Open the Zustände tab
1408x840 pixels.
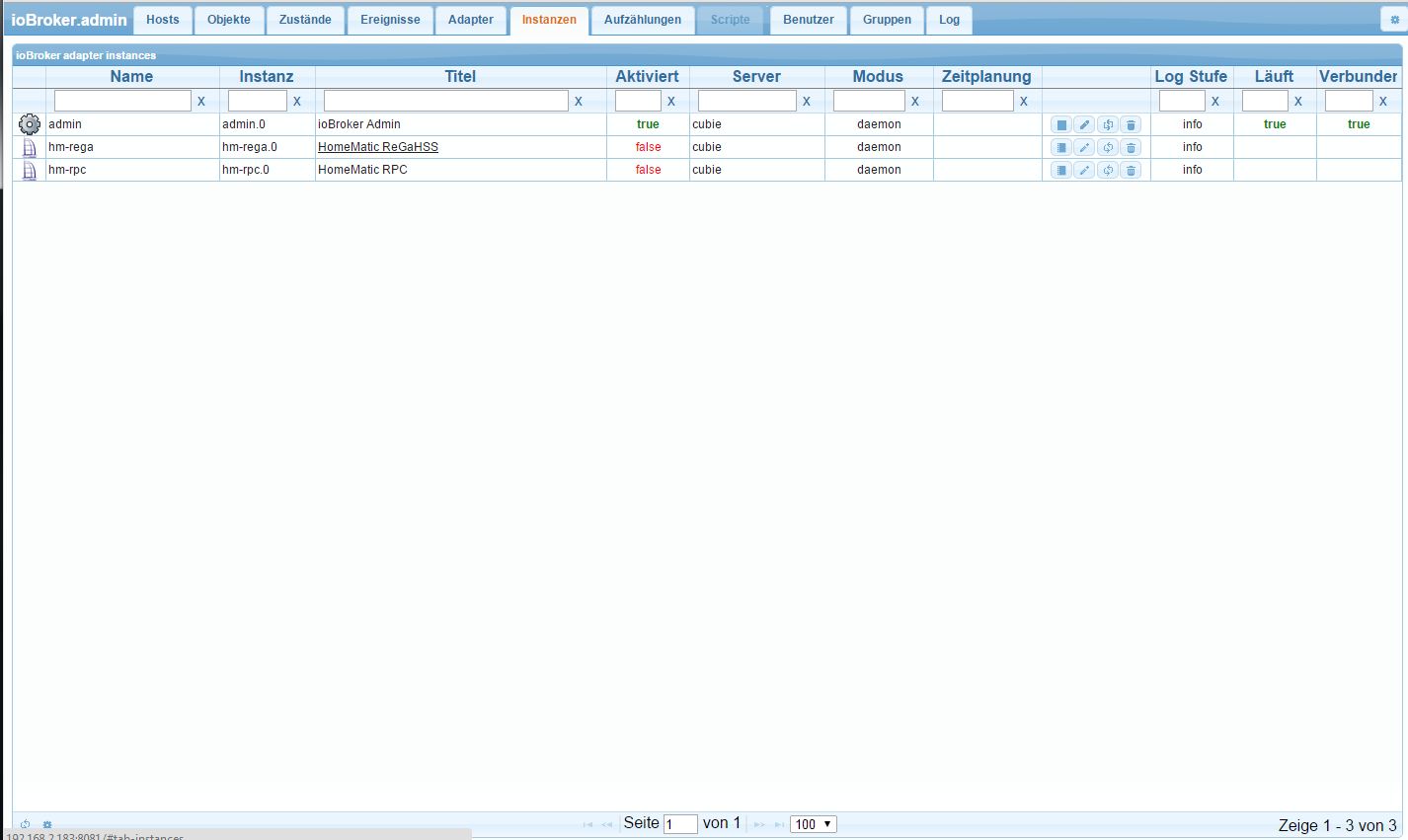[x=305, y=20]
